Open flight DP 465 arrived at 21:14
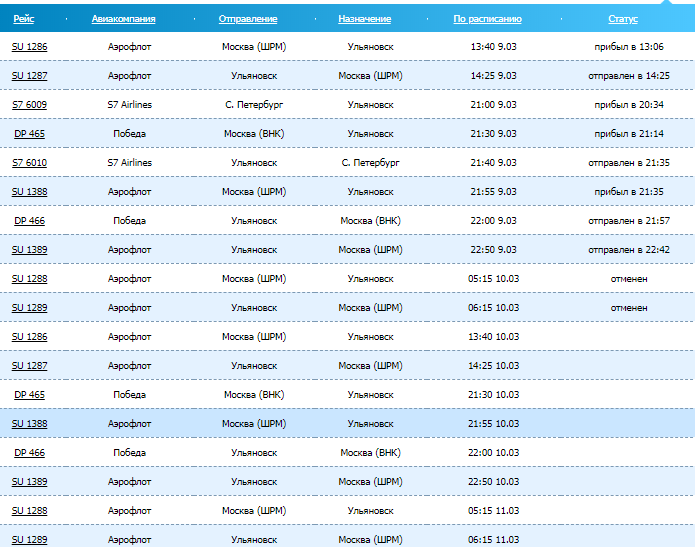695x547 pixels. point(29,133)
